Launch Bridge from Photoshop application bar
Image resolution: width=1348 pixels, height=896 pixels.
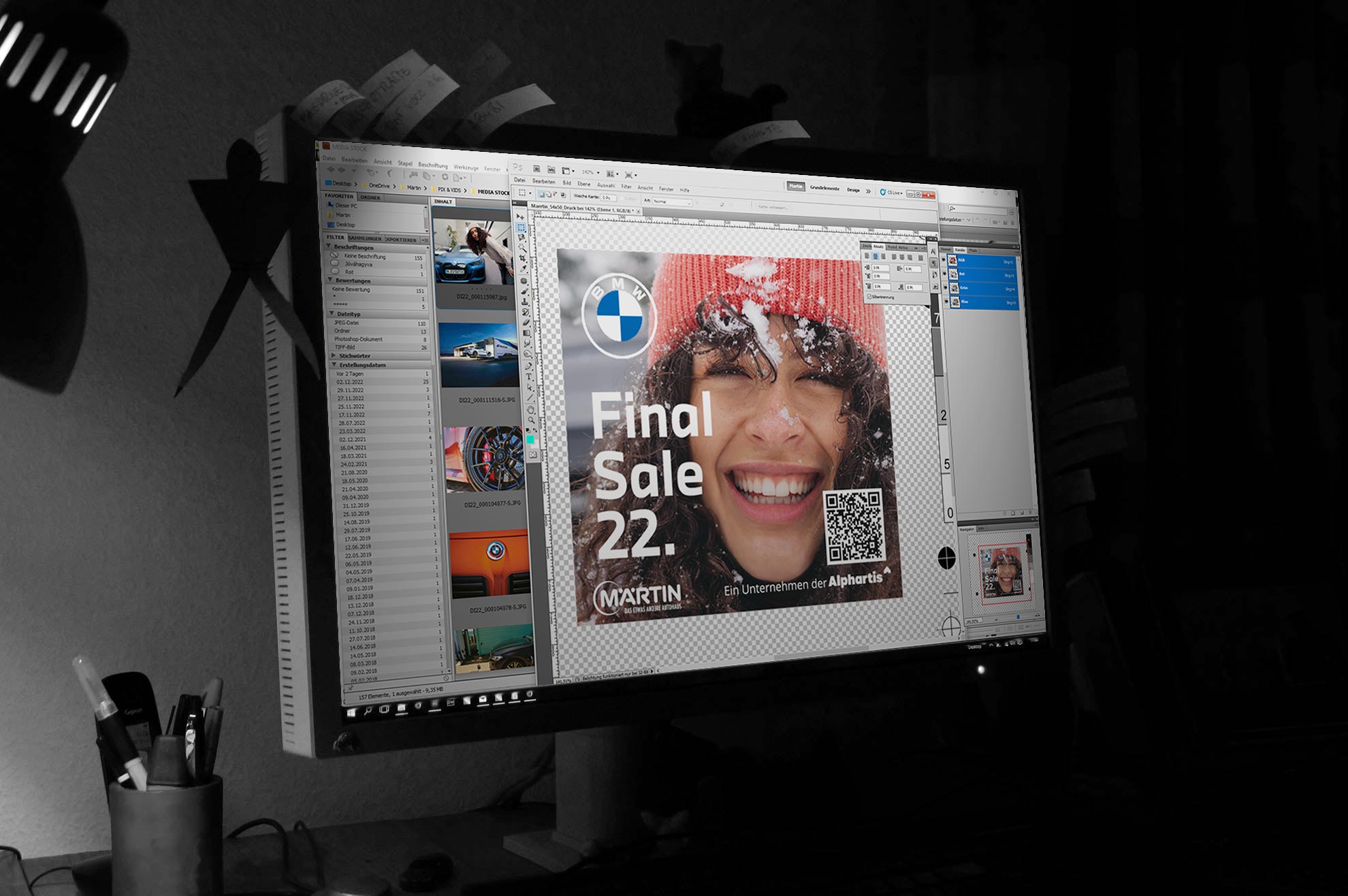pos(536,169)
